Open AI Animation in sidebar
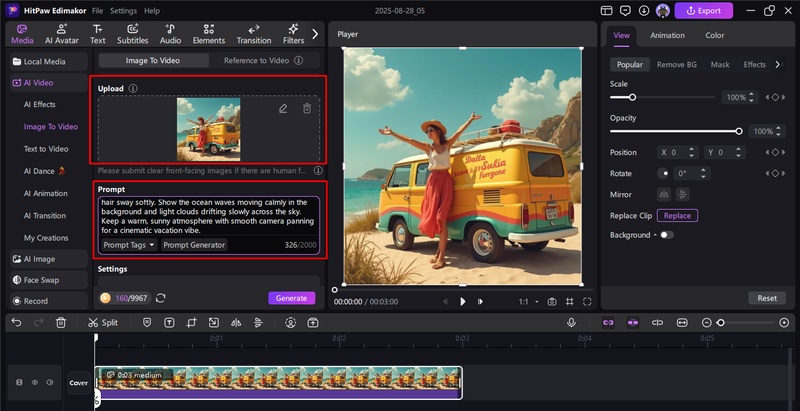The image size is (800, 411). (45, 193)
